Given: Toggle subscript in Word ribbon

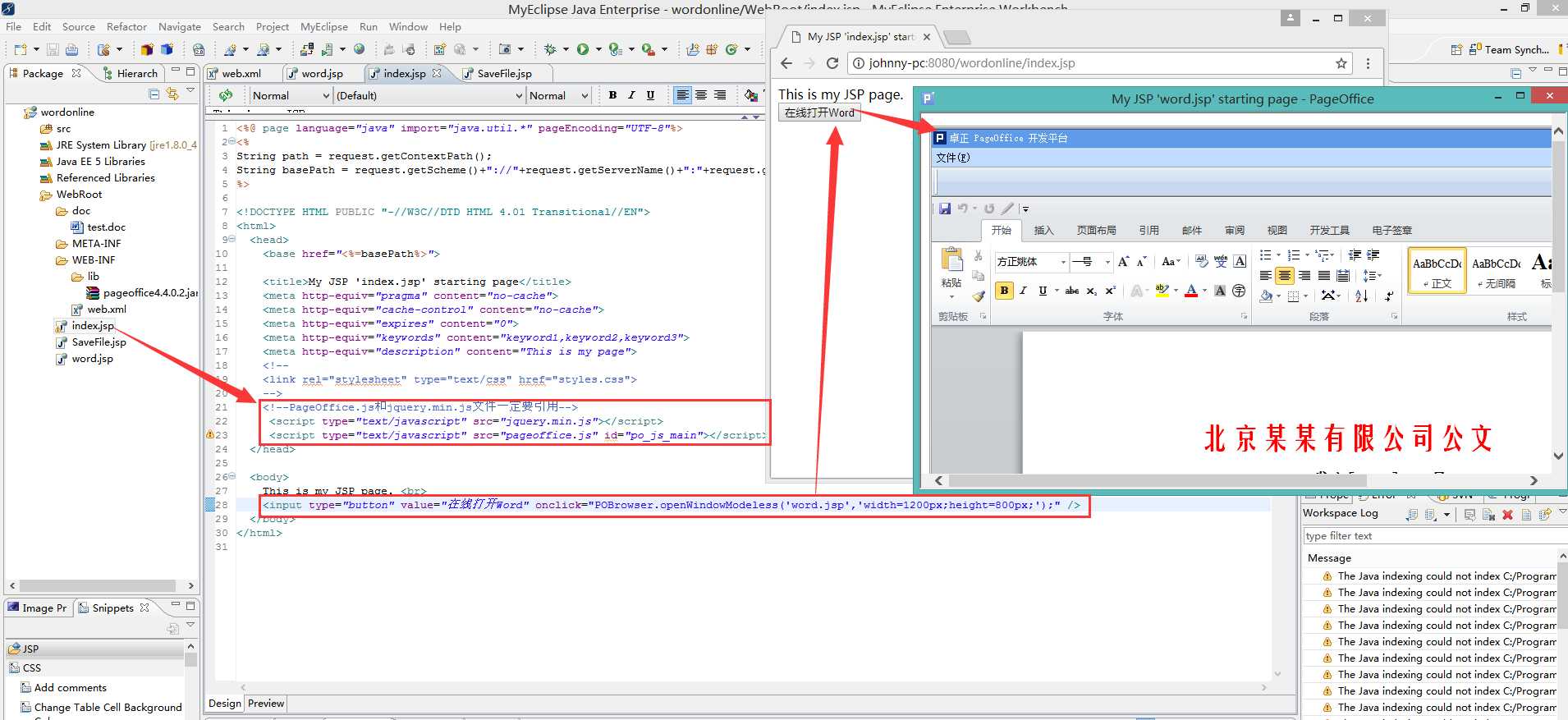Looking at the screenshot, I should click(1091, 291).
